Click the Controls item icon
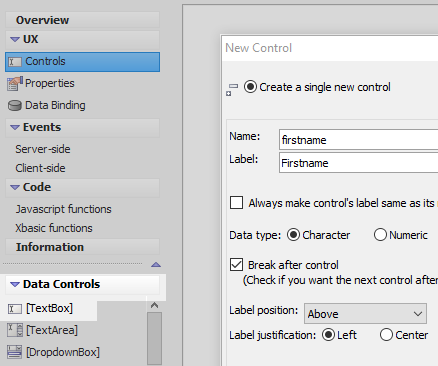The height and width of the screenshot is (366, 438). point(15,62)
